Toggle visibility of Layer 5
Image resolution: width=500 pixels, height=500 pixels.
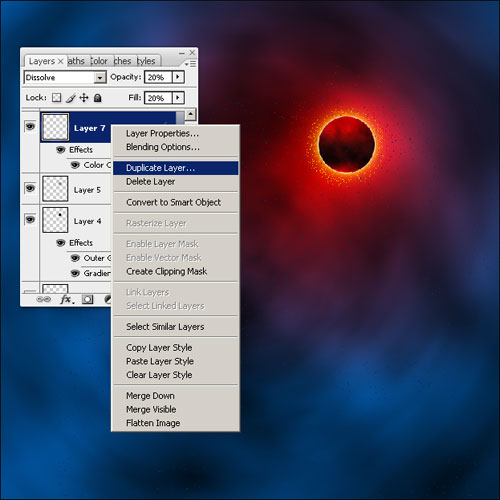30,188
